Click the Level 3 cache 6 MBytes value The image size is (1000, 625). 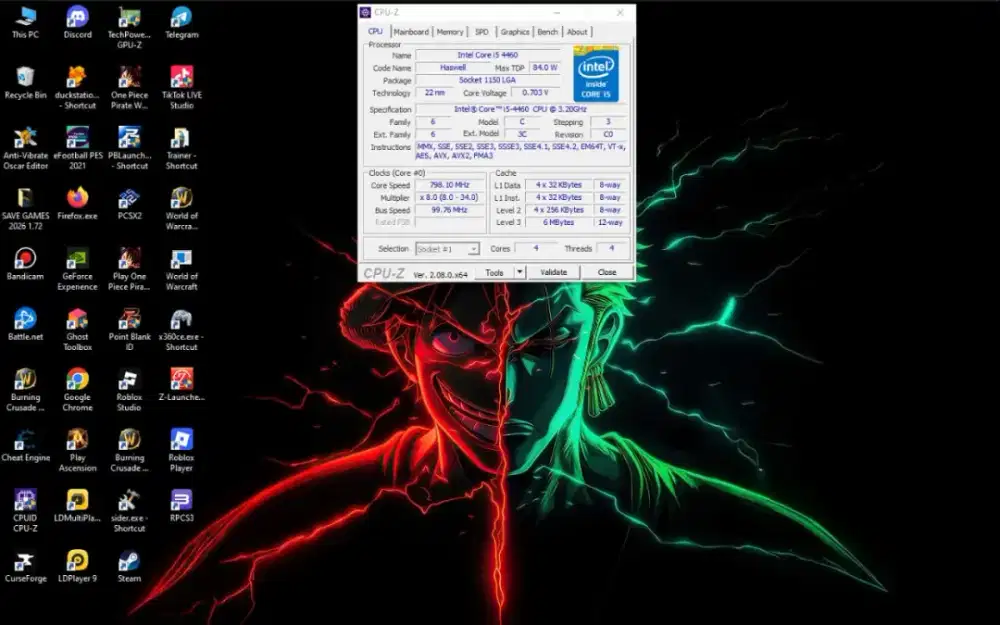(x=559, y=223)
